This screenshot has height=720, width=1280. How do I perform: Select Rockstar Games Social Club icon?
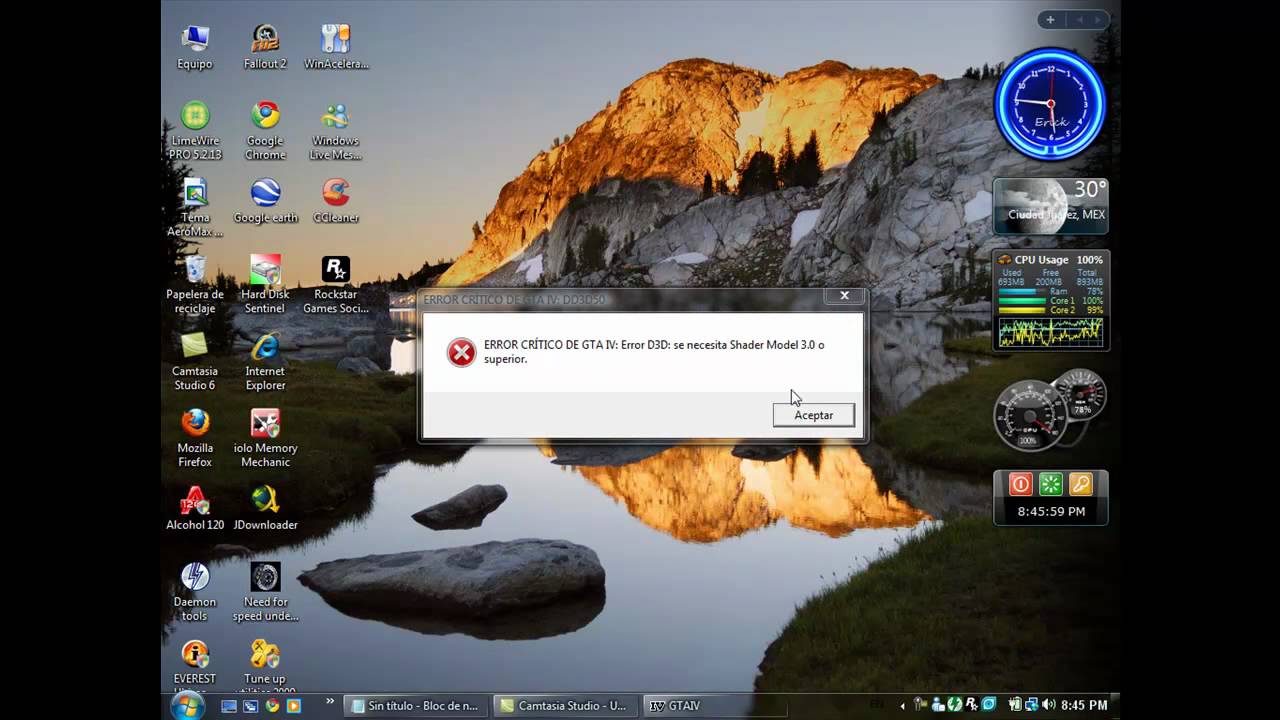point(336,285)
